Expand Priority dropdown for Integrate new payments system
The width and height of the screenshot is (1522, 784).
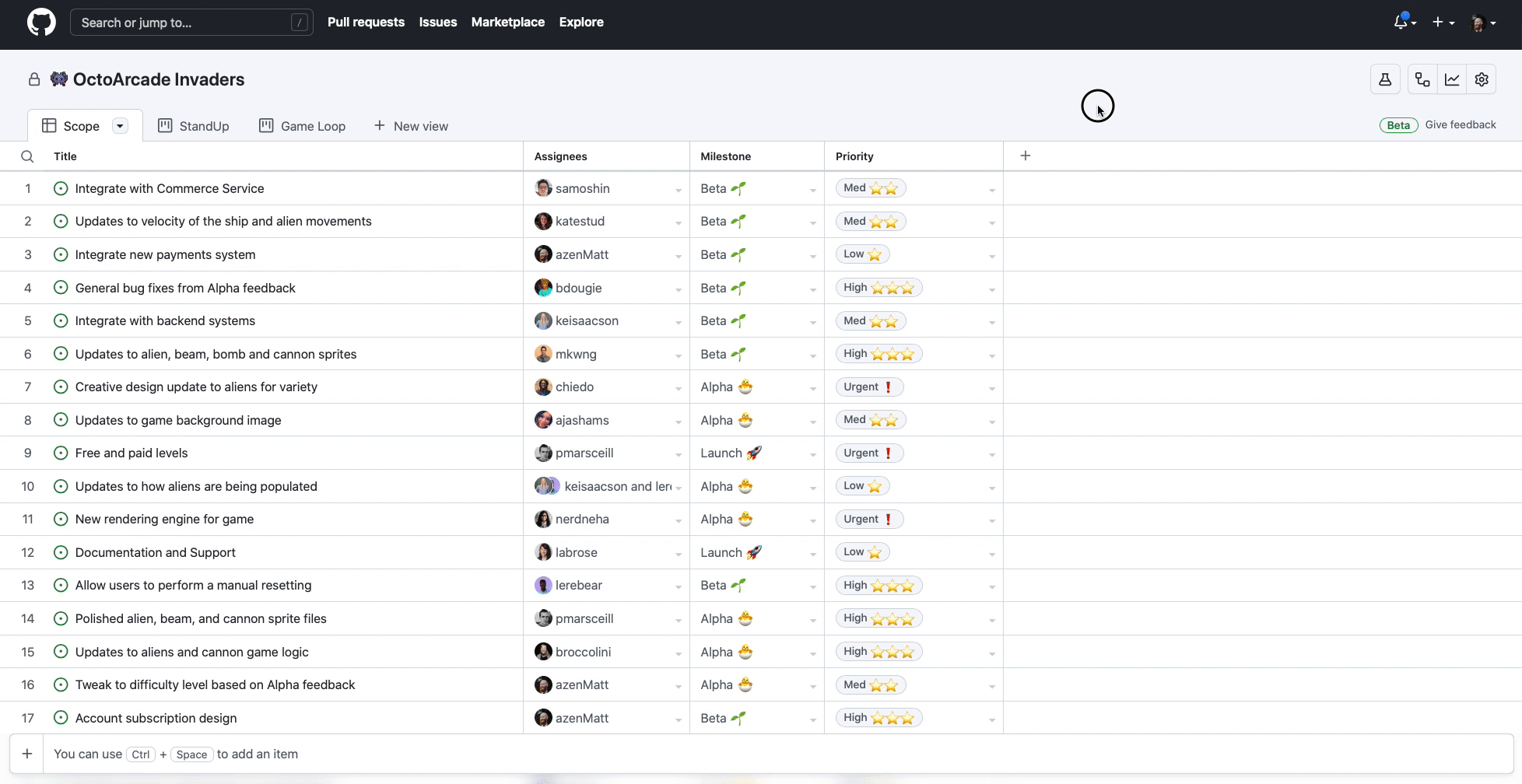pyautogui.click(x=991, y=256)
